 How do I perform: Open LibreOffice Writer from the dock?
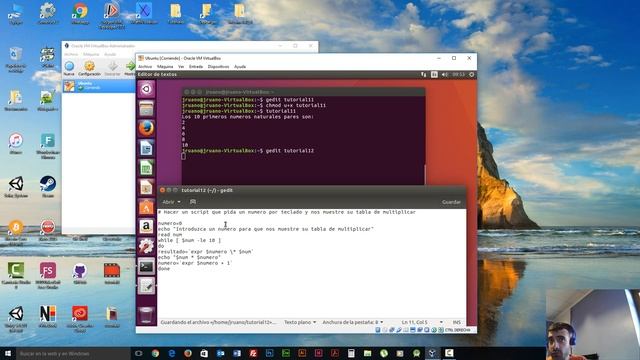tap(146, 148)
